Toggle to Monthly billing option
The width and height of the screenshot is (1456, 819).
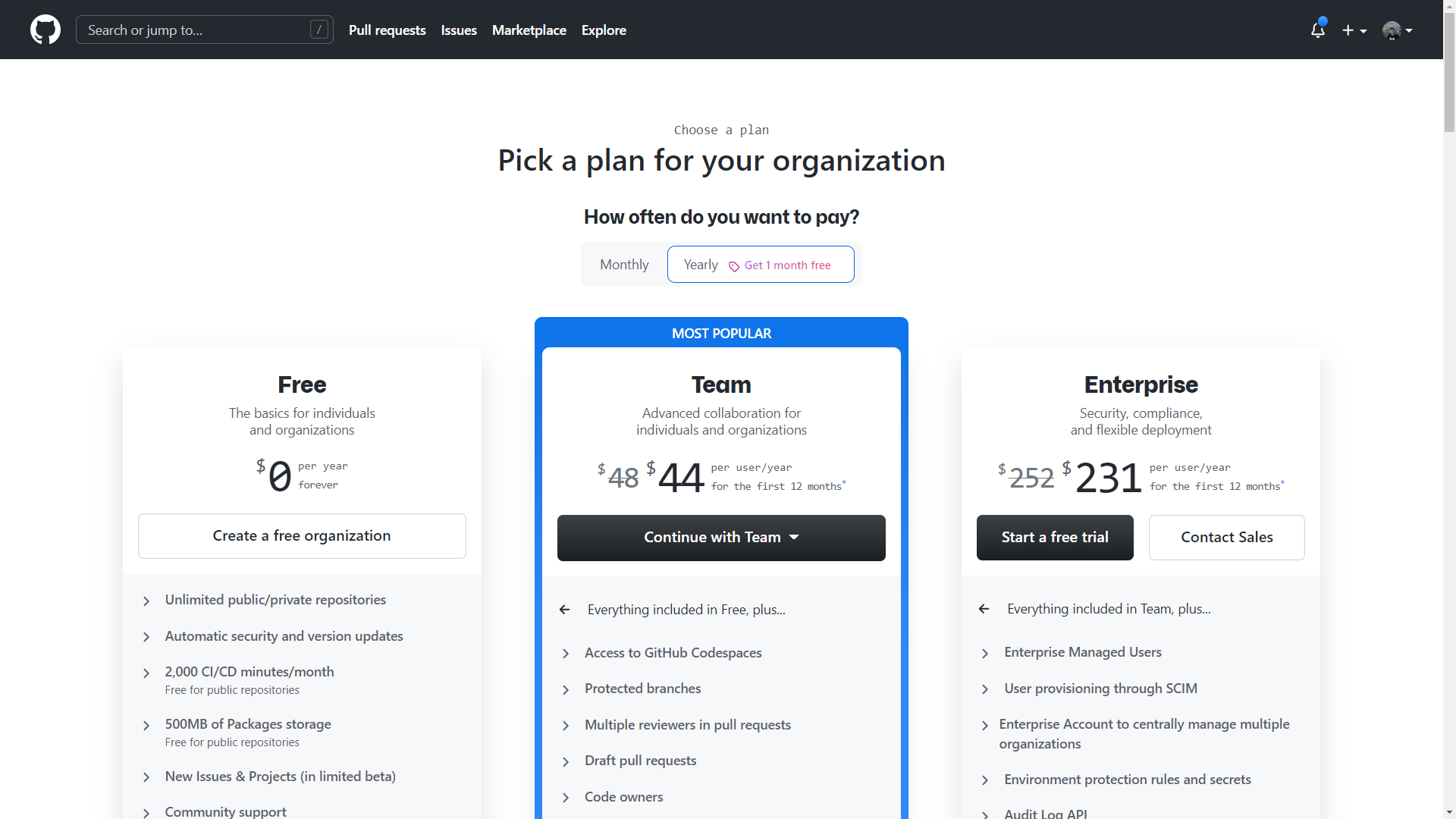(x=623, y=264)
